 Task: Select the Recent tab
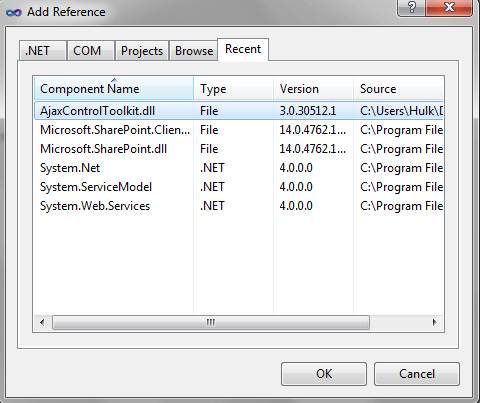point(243,49)
